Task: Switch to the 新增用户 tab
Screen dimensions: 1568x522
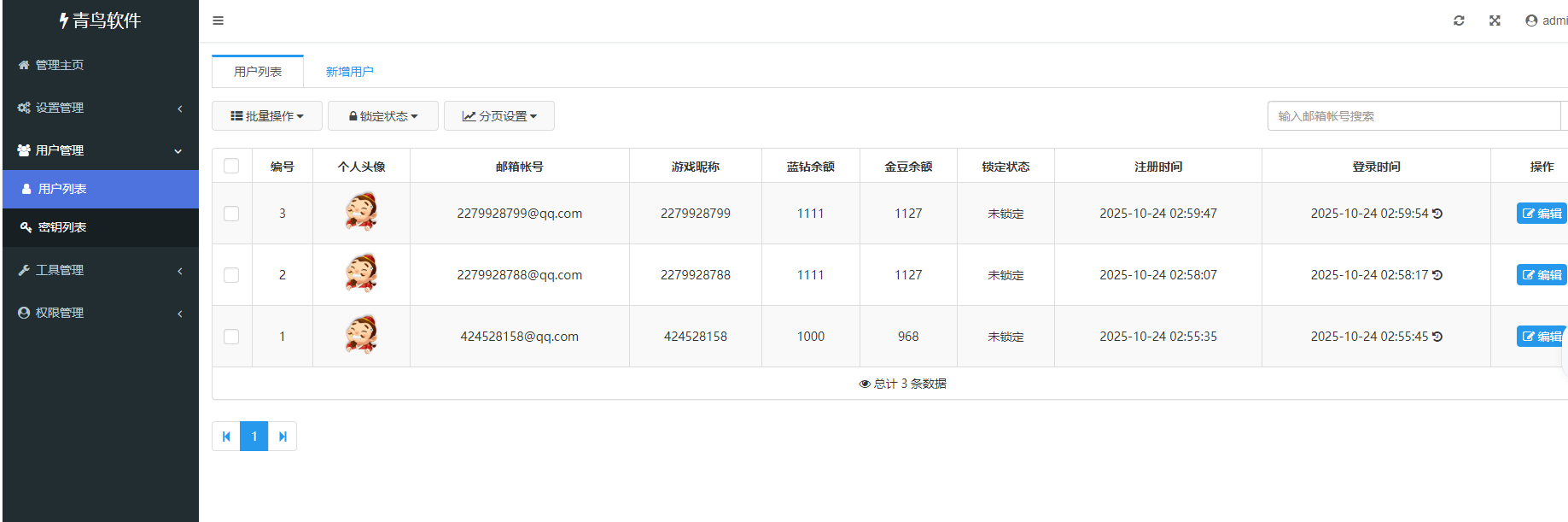Action: click(349, 72)
